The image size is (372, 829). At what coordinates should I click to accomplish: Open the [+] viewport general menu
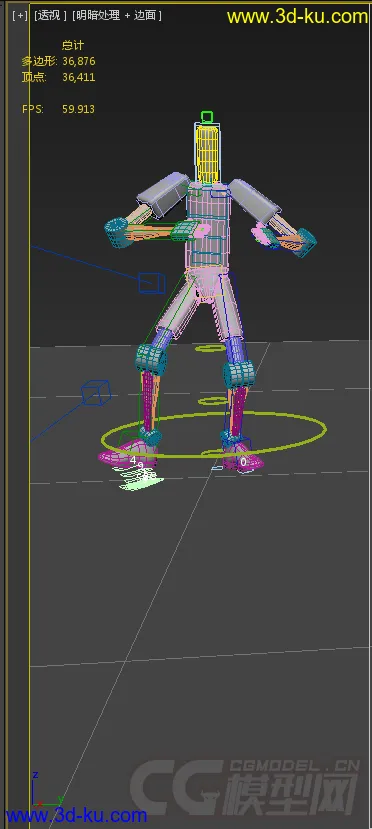pos(21,15)
